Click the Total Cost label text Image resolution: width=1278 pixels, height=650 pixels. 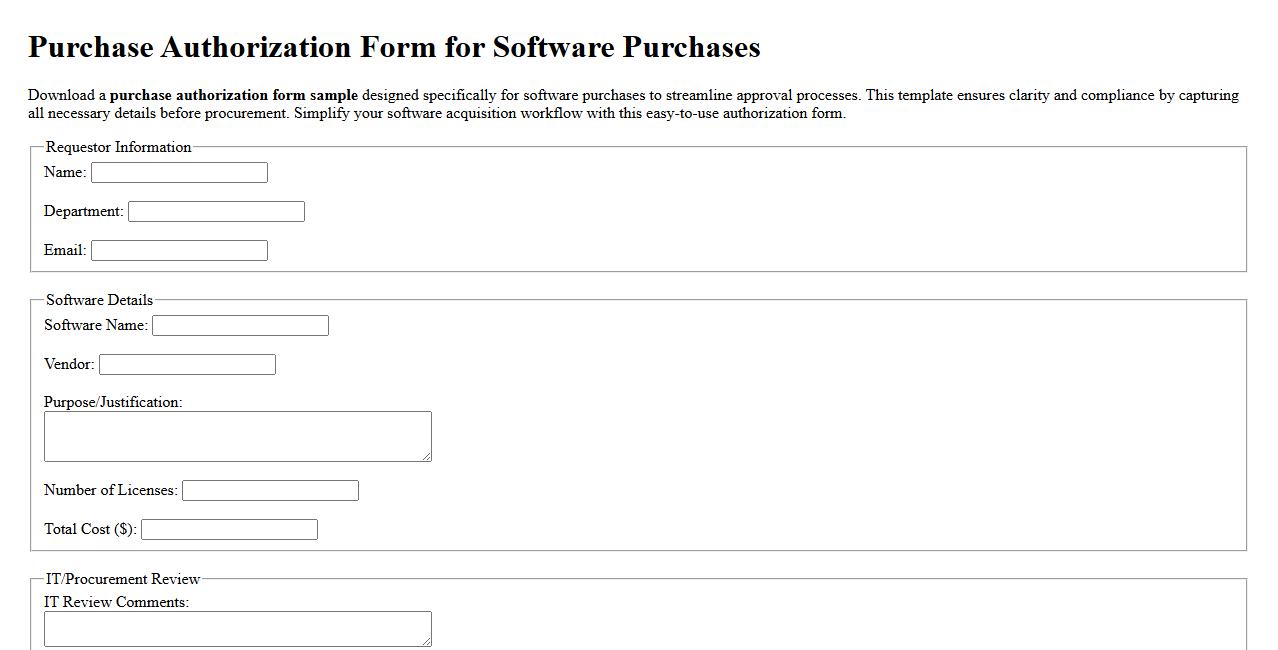pyautogui.click(x=90, y=529)
